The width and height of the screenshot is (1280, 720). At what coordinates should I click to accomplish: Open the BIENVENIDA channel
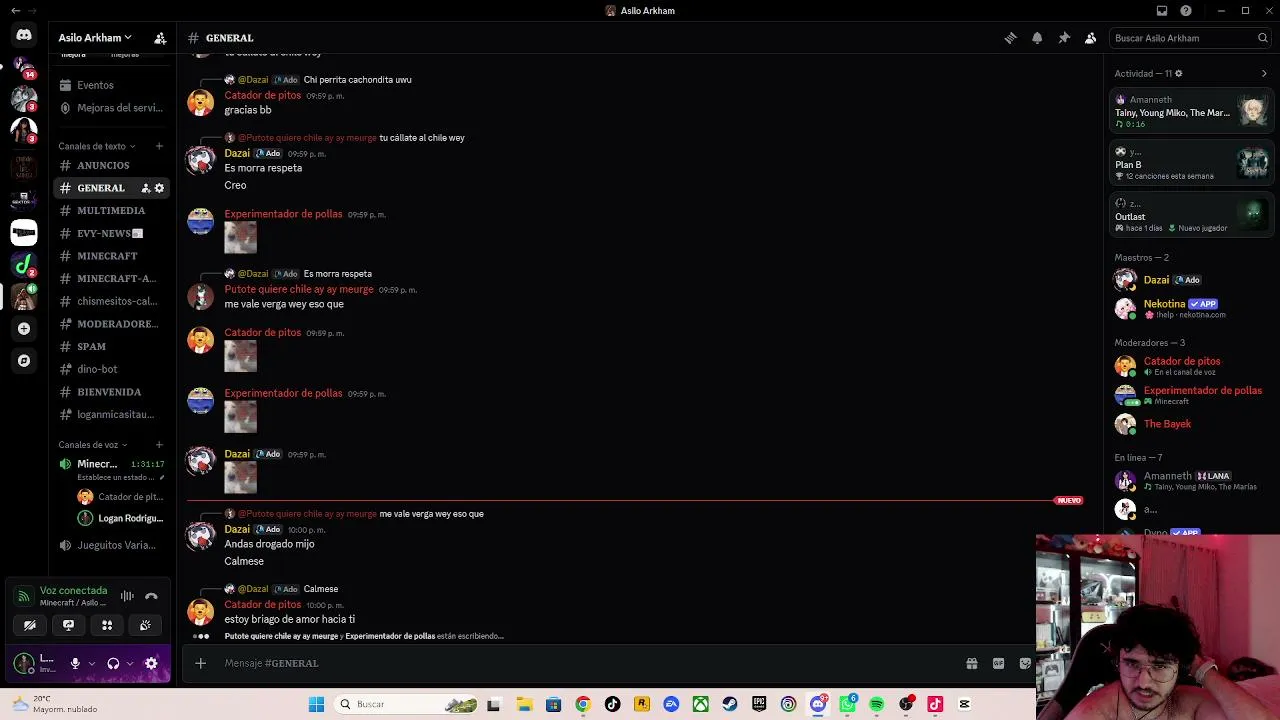[x=111, y=392]
